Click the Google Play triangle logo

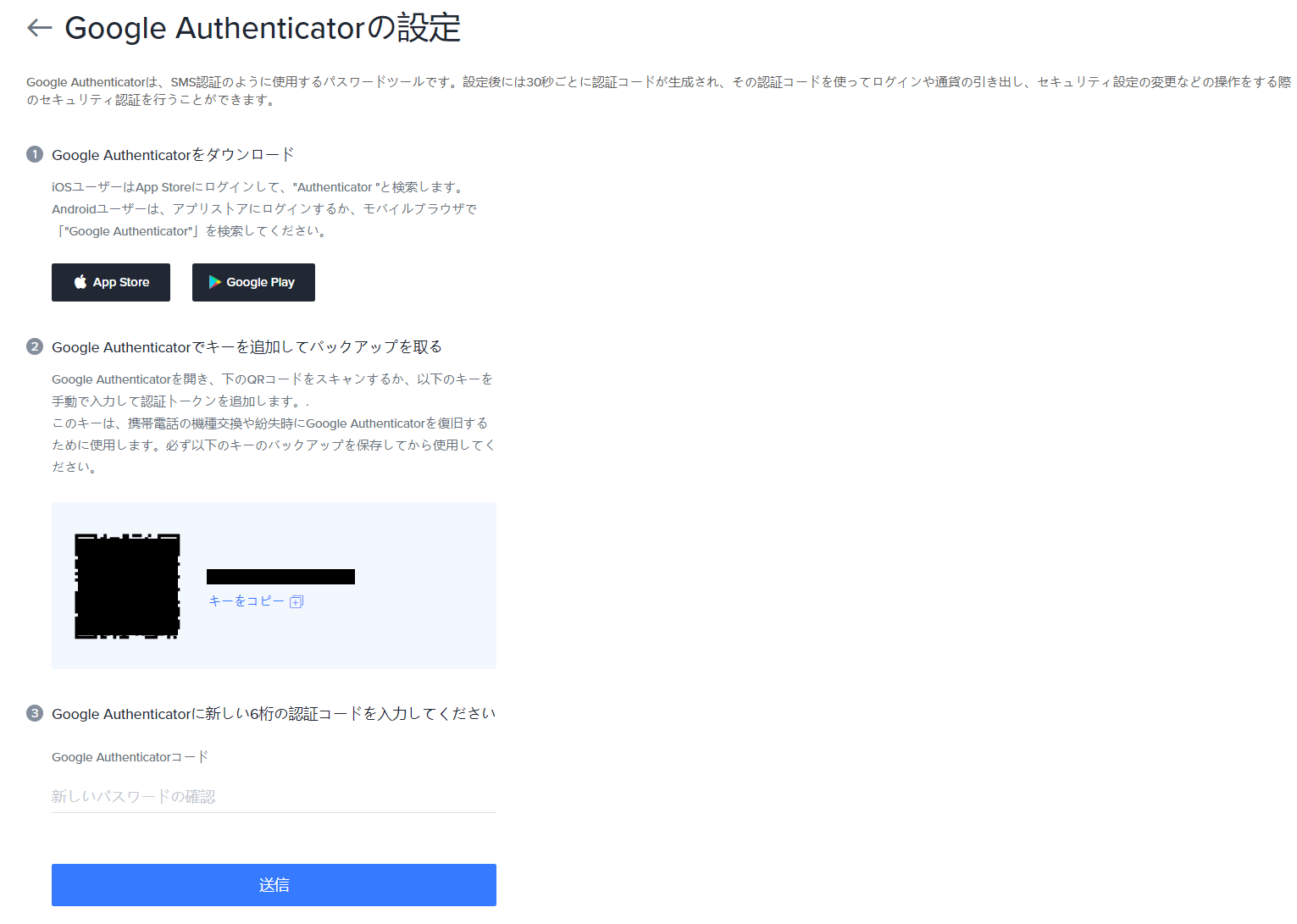[215, 282]
